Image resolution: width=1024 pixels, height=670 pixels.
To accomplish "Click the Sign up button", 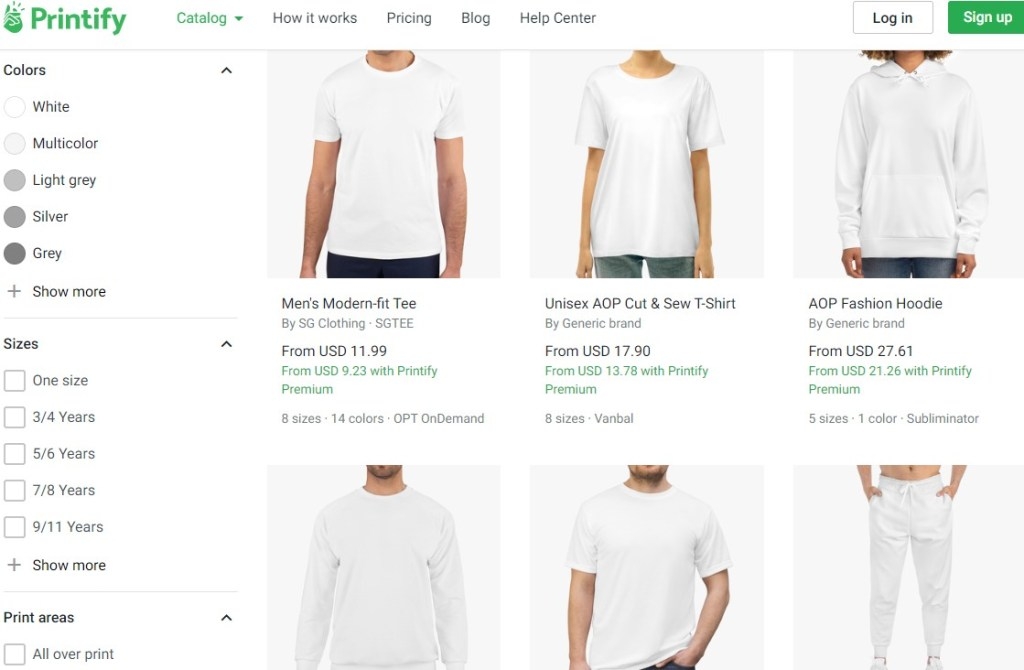I will coord(986,18).
